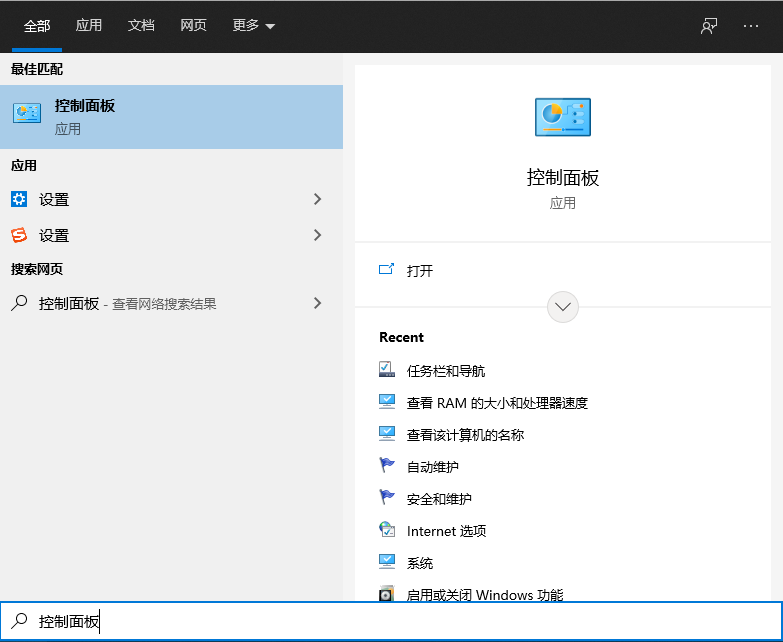Click the feedback icon in top bar

[x=709, y=26]
